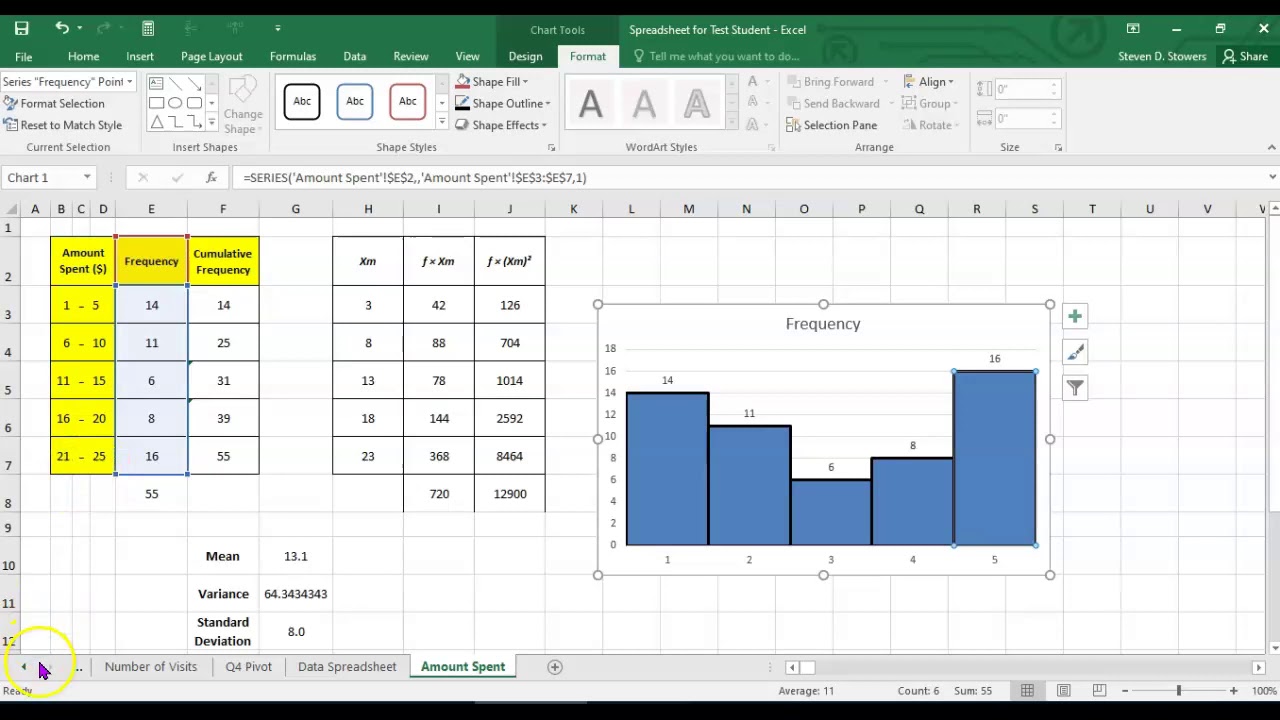Select the arrow line shape
The image size is (1280, 720).
point(194,83)
